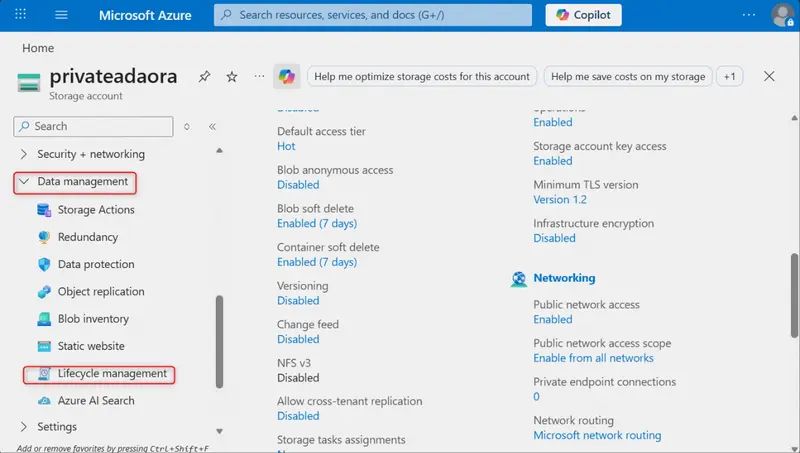
Task: Click sidebar scroll up arrow
Action: pos(219,150)
